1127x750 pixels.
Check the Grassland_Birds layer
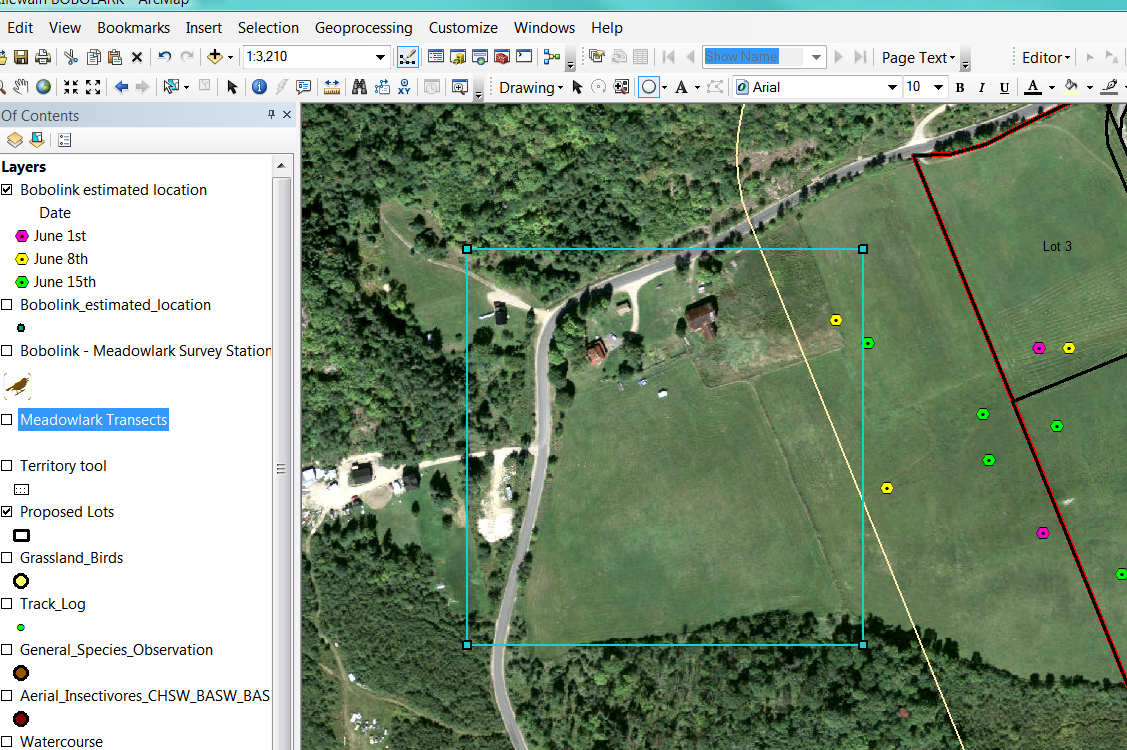(6, 558)
